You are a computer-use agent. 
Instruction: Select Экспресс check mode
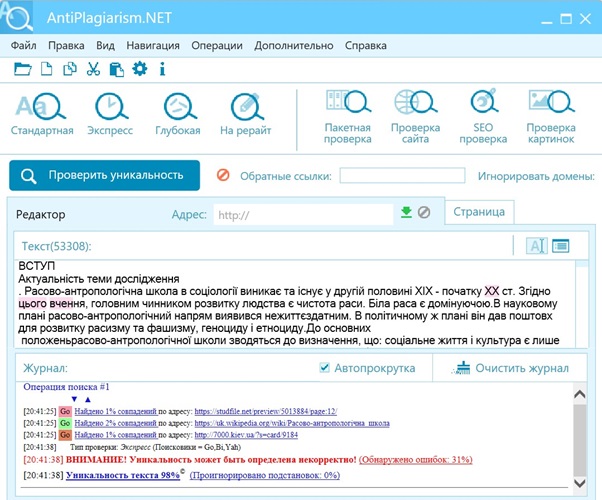[x=110, y=114]
